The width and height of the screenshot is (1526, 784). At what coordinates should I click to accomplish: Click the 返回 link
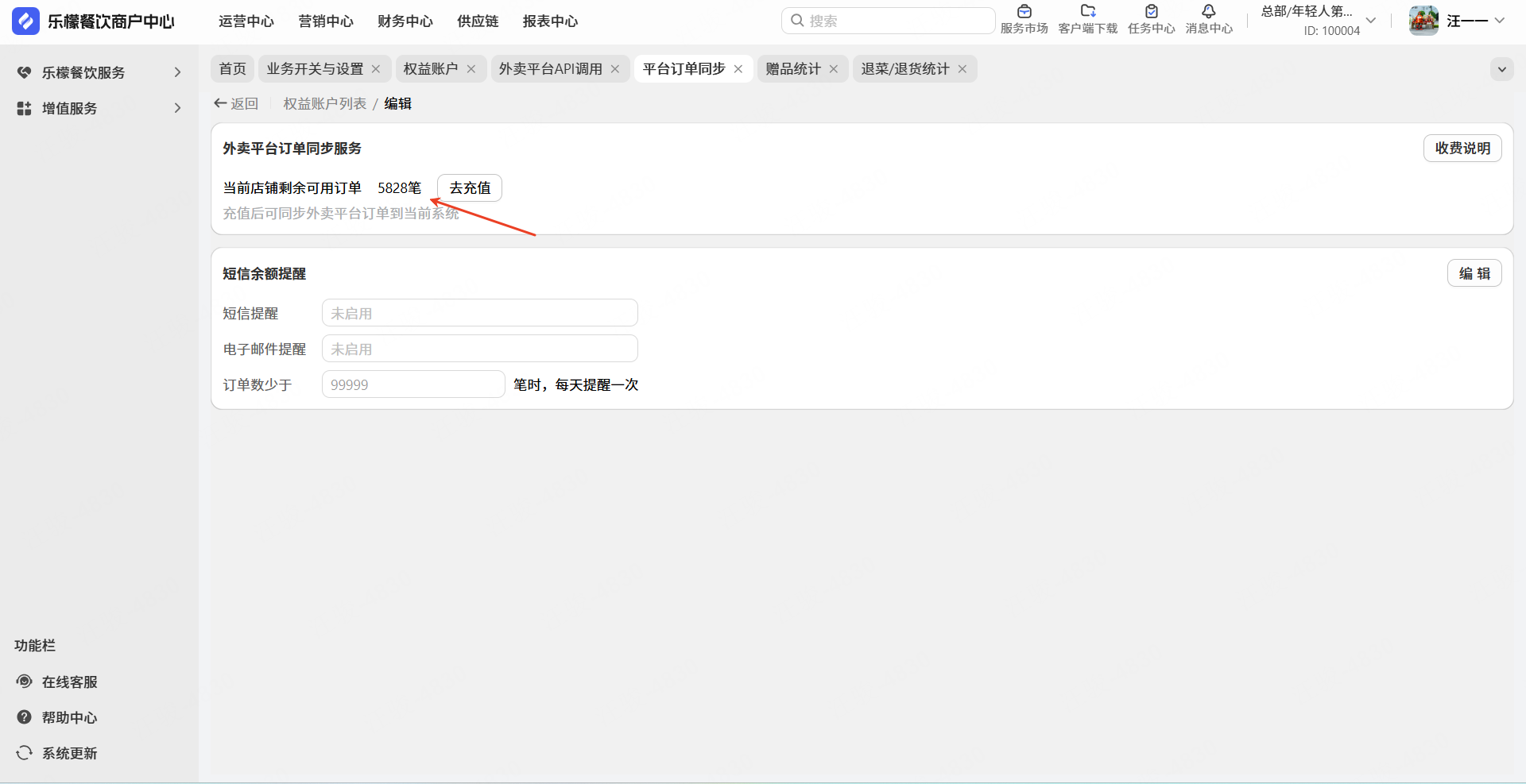click(244, 103)
